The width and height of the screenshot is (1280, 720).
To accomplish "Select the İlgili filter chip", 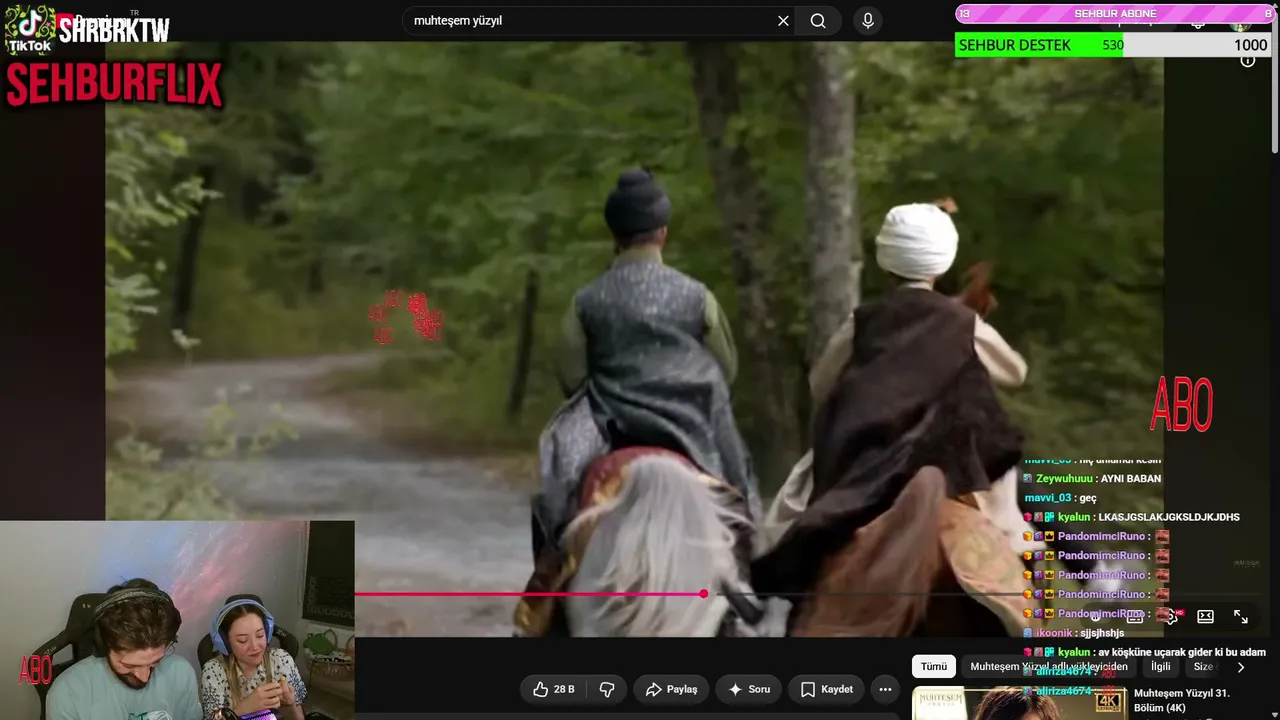I will pos(1161,667).
